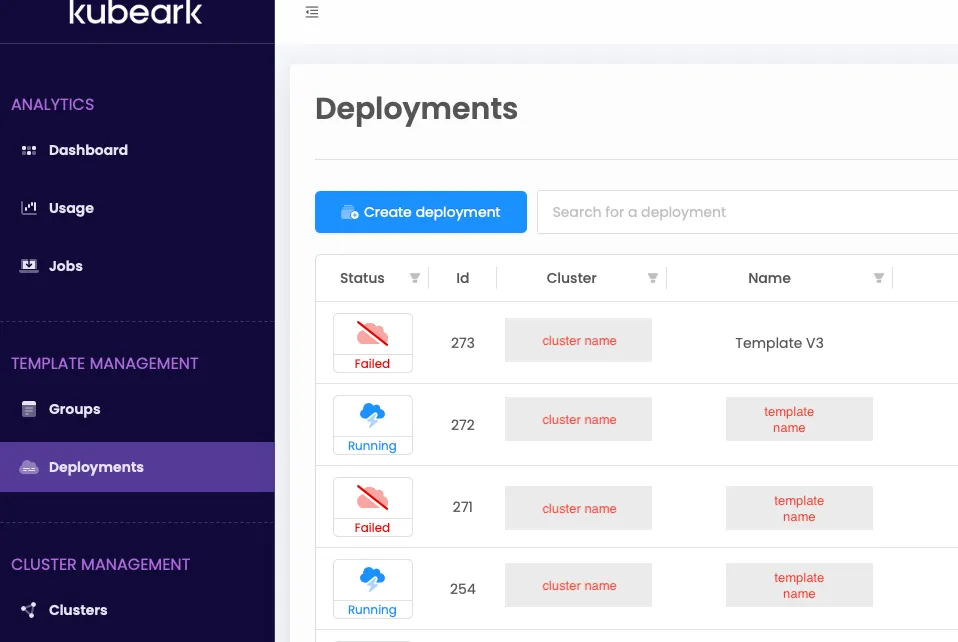Click template name cell in row 254
This screenshot has width=958, height=642.
coord(799,585)
